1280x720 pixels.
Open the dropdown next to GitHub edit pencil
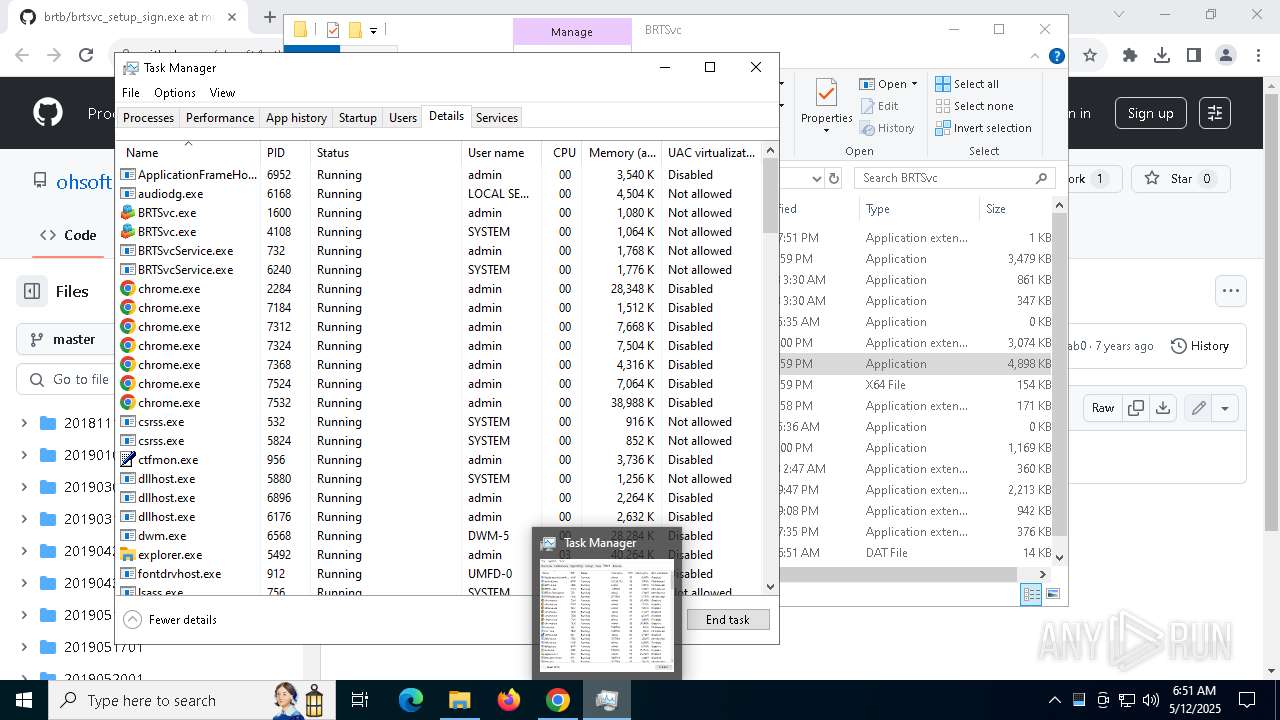point(1225,407)
